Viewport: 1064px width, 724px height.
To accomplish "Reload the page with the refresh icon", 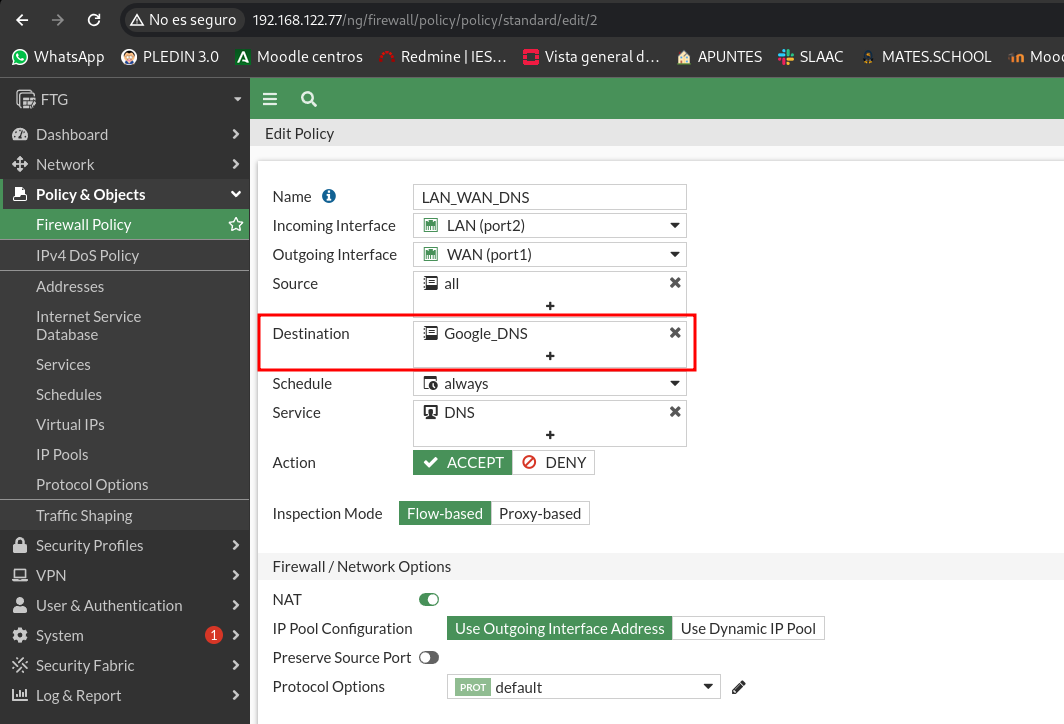I will 94,20.
